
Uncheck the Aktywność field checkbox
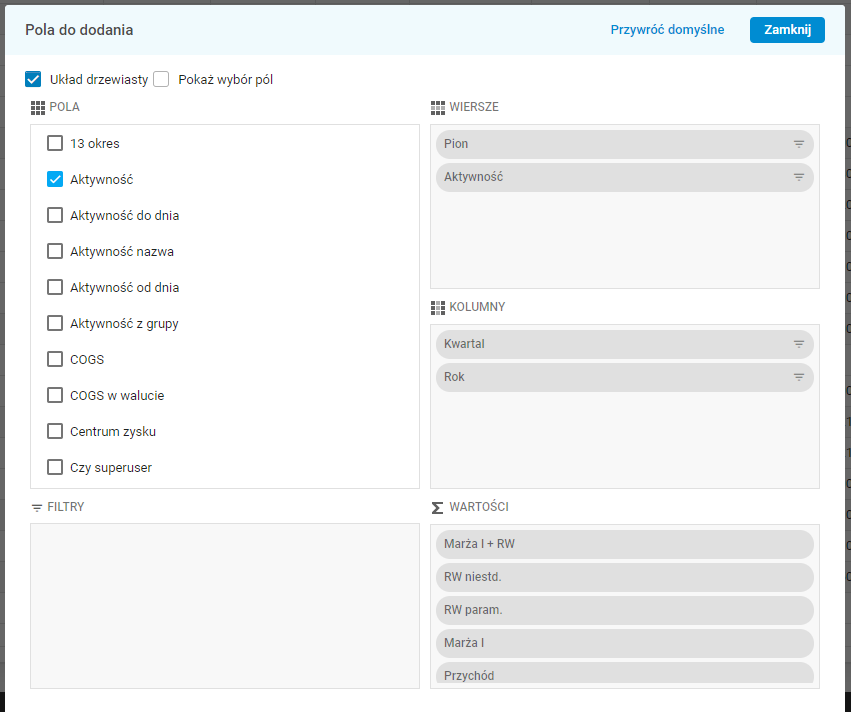[55, 179]
